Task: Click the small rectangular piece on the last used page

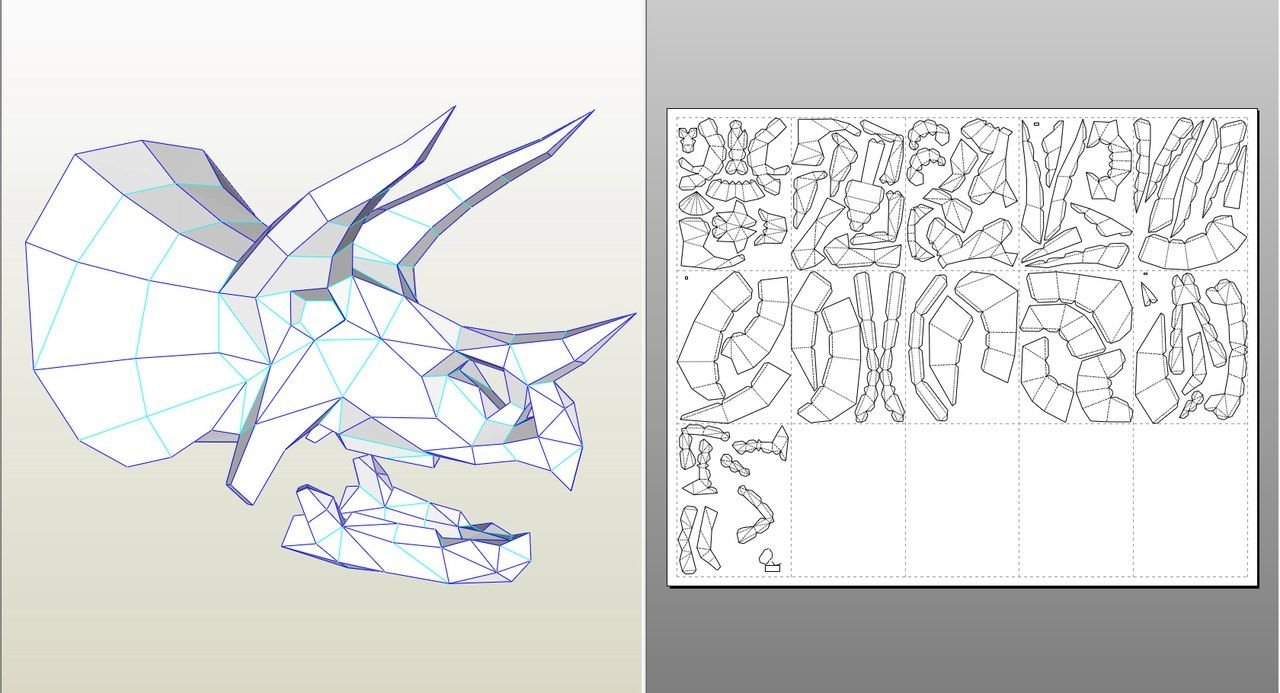Action: click(x=772, y=567)
